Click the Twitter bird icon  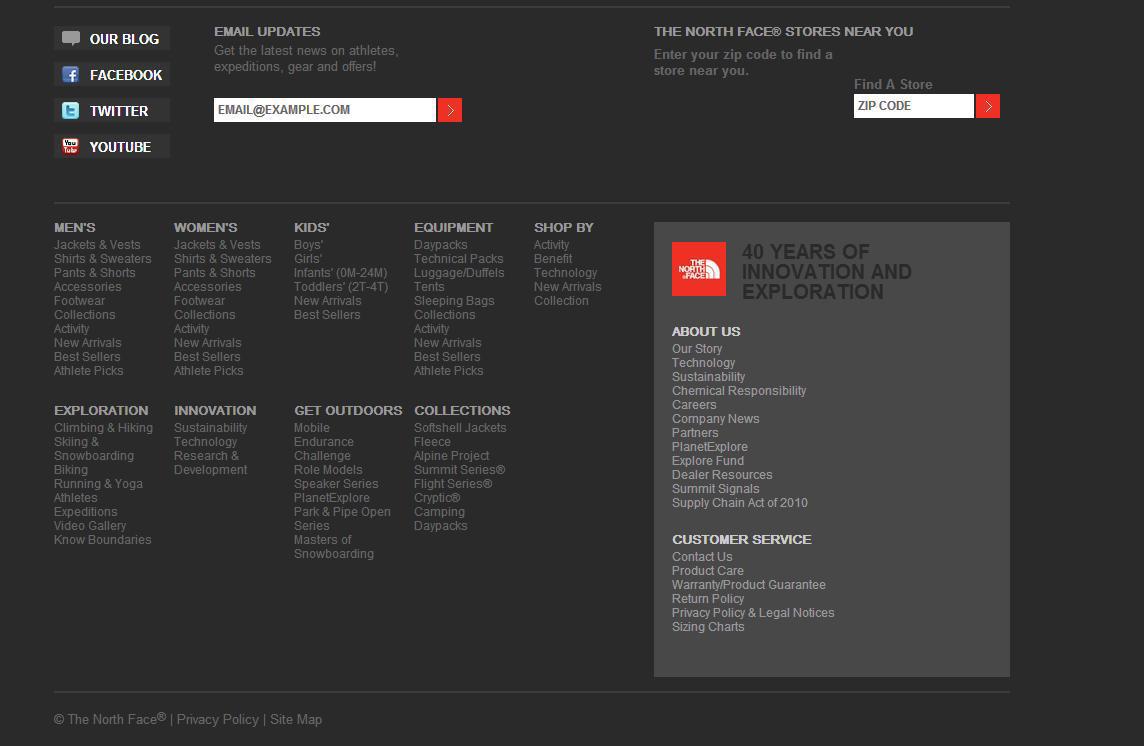tap(71, 110)
